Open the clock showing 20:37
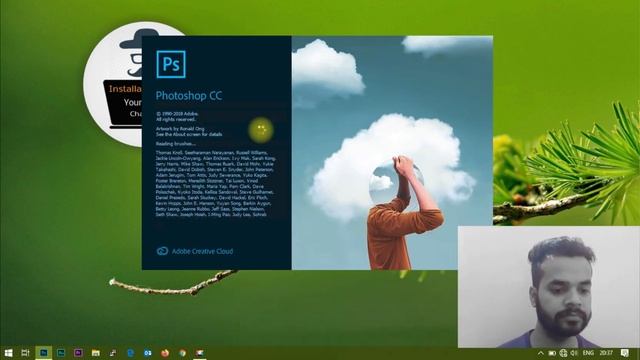640x360 pixels. (606, 353)
